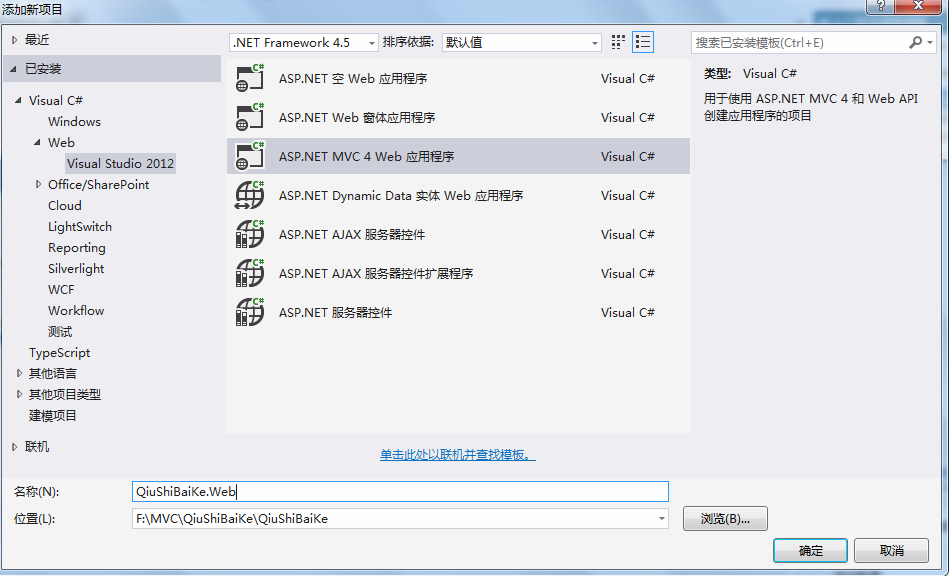
Task: Click the 取消 button
Action: click(891, 551)
